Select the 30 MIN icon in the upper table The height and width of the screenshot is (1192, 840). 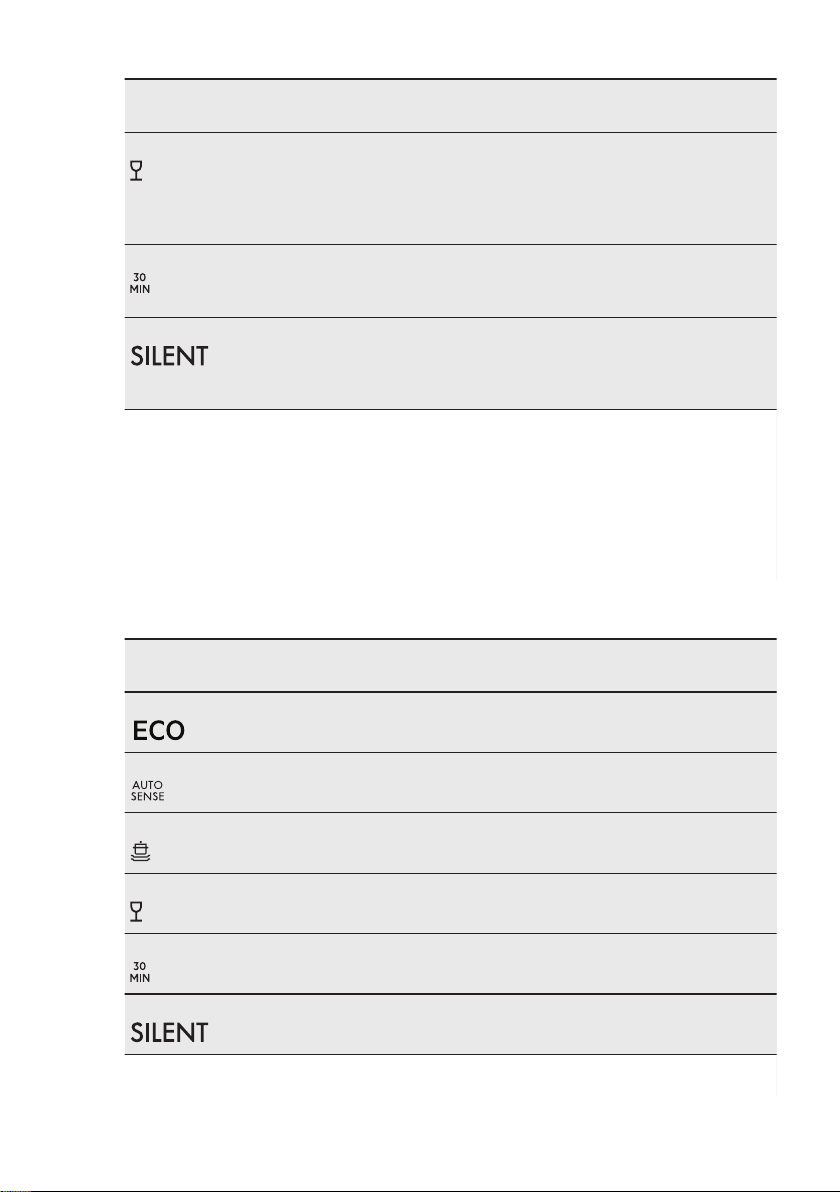point(140,284)
